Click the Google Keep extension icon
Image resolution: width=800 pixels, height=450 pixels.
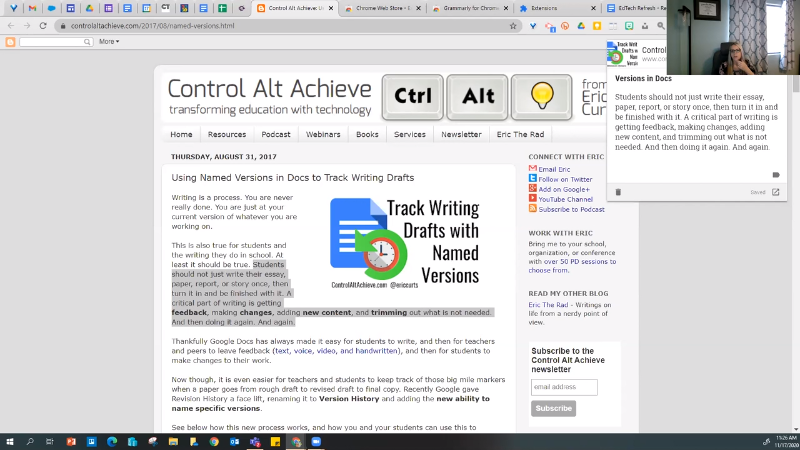pyautogui.click(x=597, y=26)
